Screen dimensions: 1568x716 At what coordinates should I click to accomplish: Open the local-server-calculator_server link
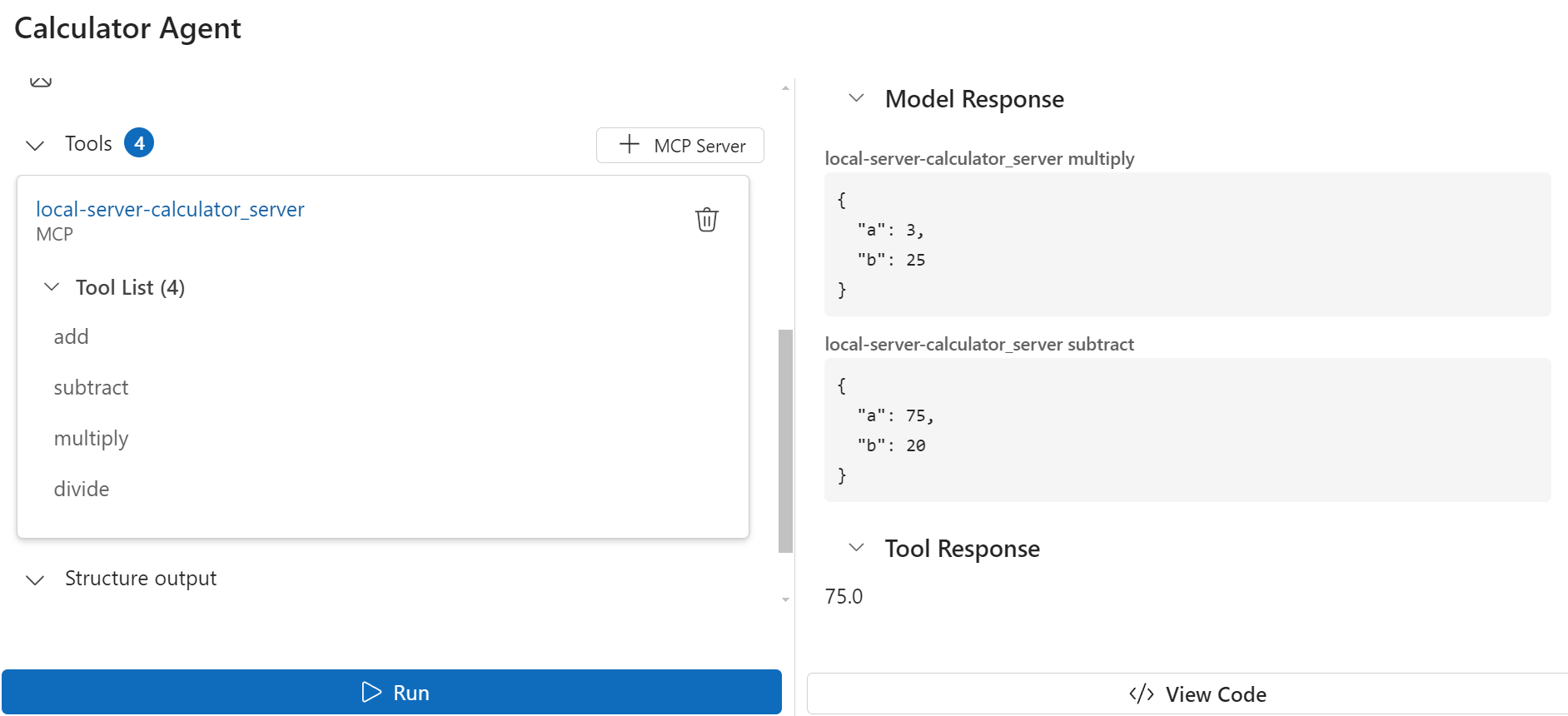click(170, 209)
